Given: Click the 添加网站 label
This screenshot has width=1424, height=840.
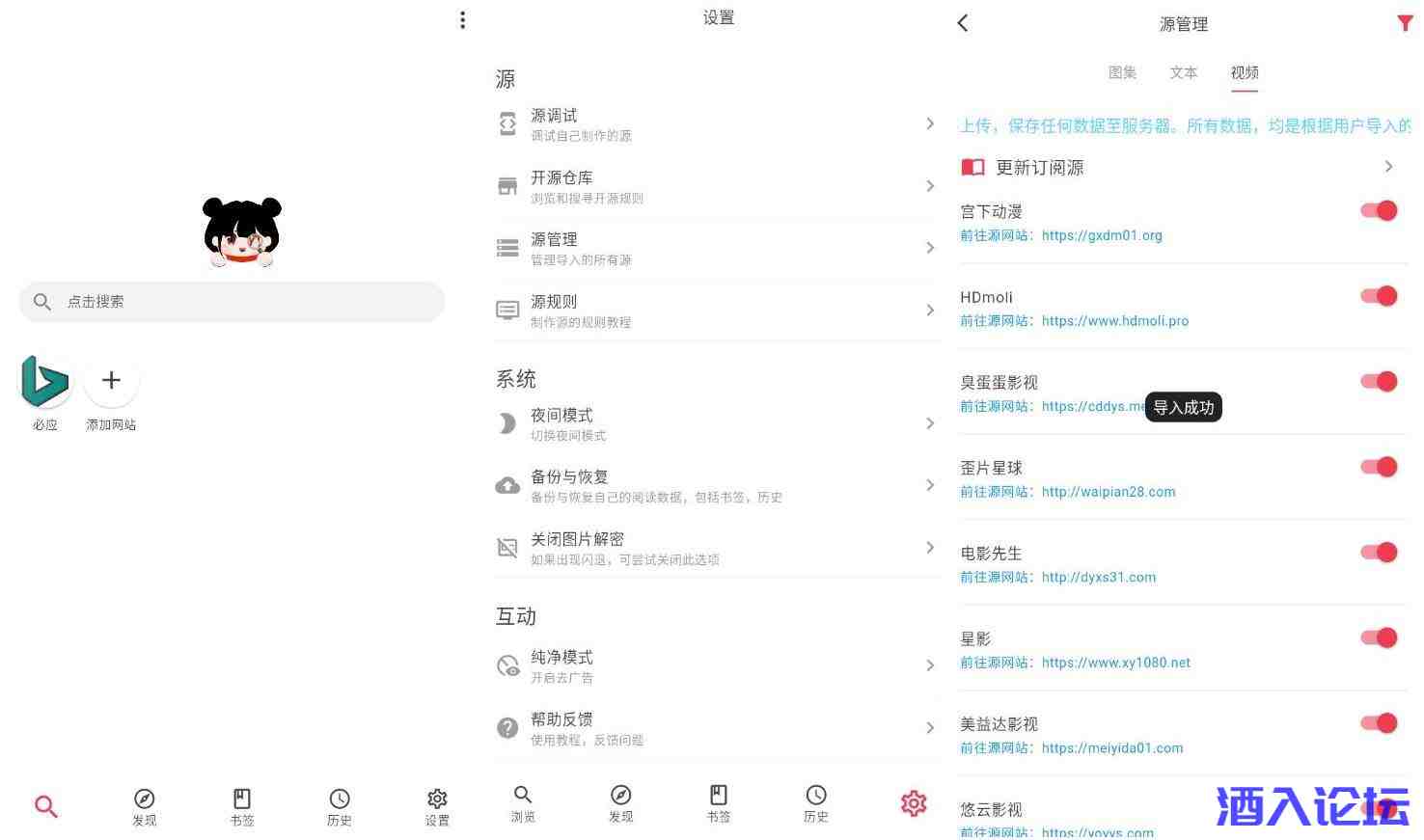Looking at the screenshot, I should (x=111, y=425).
